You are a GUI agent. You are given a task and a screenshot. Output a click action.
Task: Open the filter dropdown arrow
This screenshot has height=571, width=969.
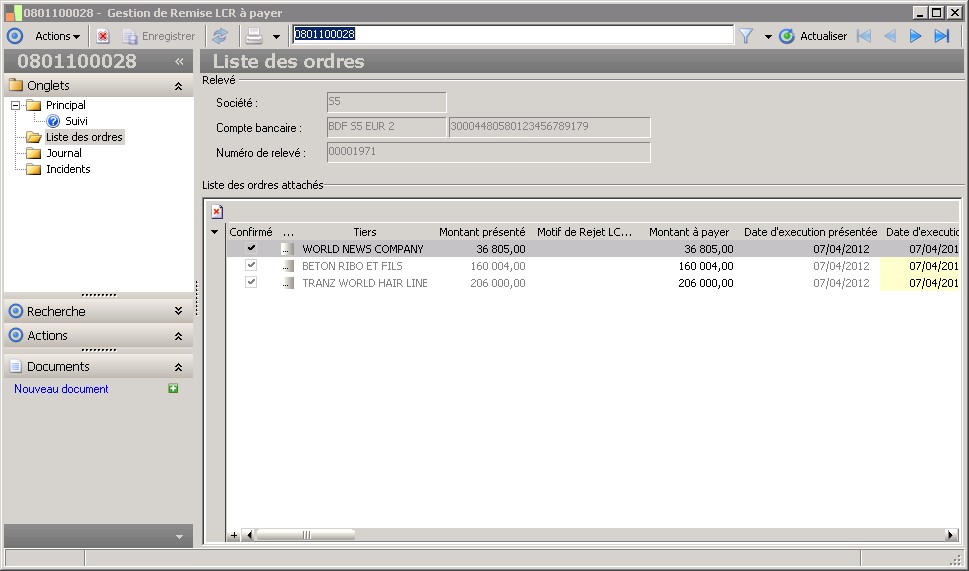coord(768,37)
